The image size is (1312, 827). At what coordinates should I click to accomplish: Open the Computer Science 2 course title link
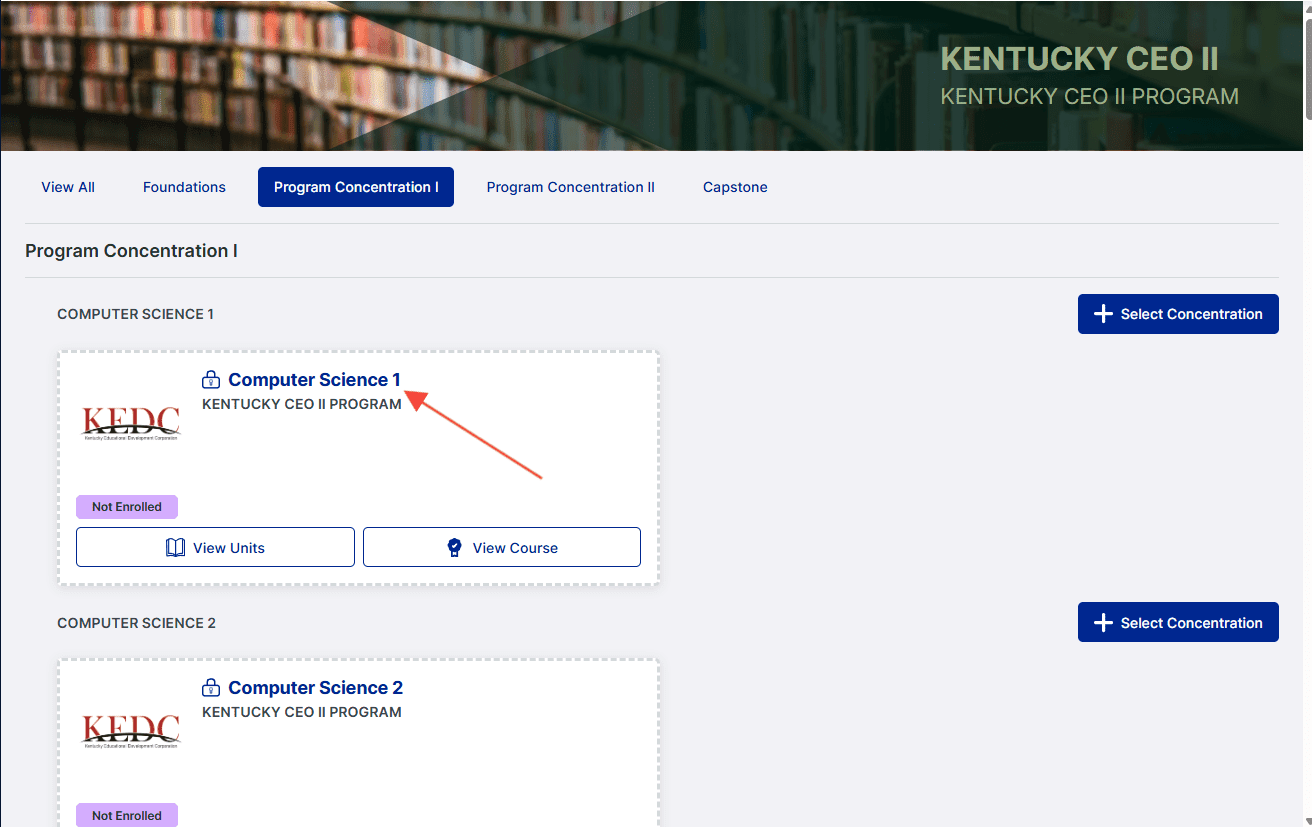(x=315, y=688)
